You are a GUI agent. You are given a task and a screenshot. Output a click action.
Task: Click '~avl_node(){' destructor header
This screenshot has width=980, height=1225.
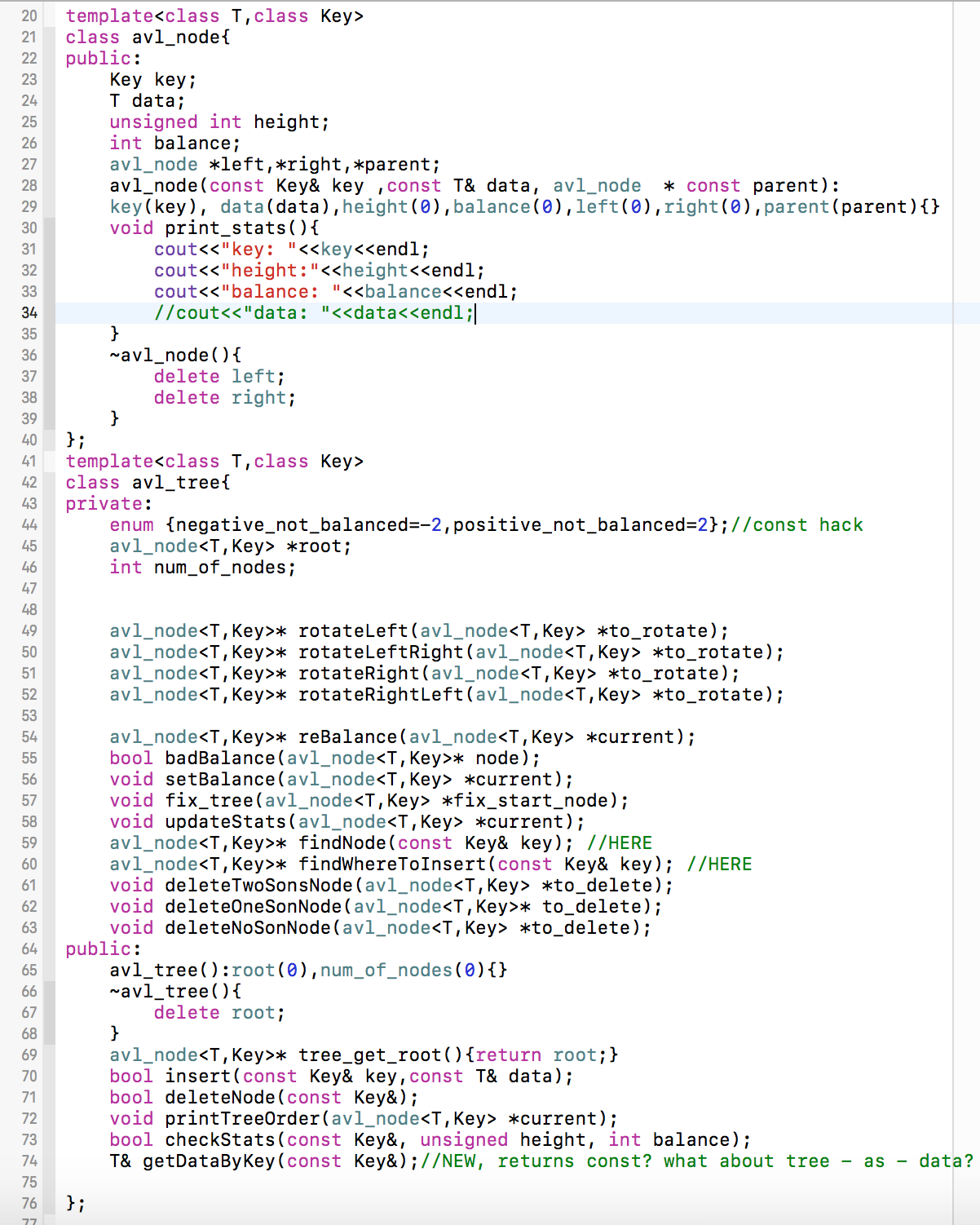pos(175,356)
